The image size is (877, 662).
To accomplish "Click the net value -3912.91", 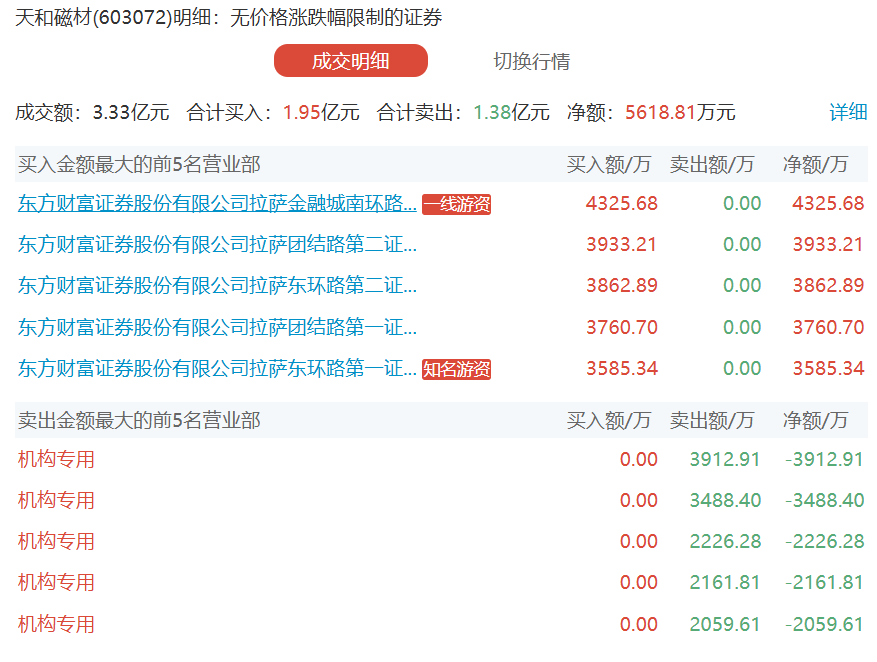I will pos(824,459).
